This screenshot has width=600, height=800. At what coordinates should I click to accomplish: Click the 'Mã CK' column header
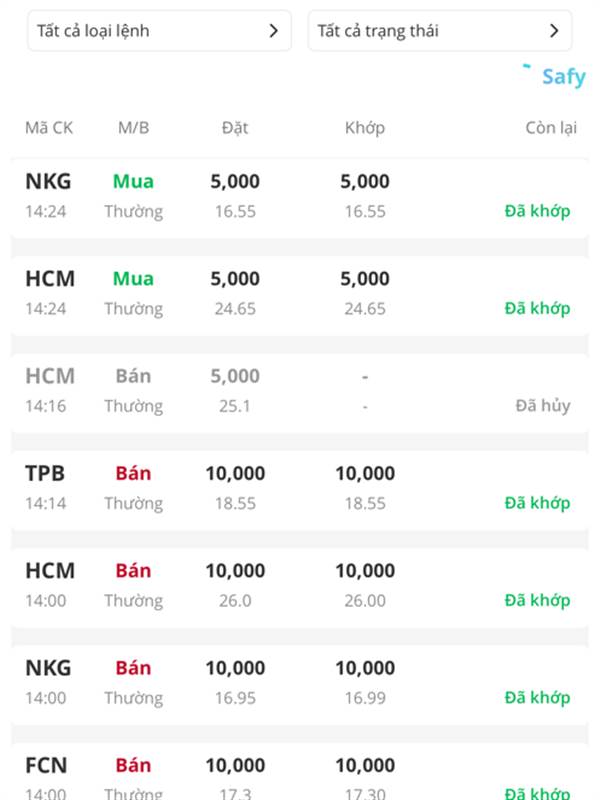click(x=49, y=128)
